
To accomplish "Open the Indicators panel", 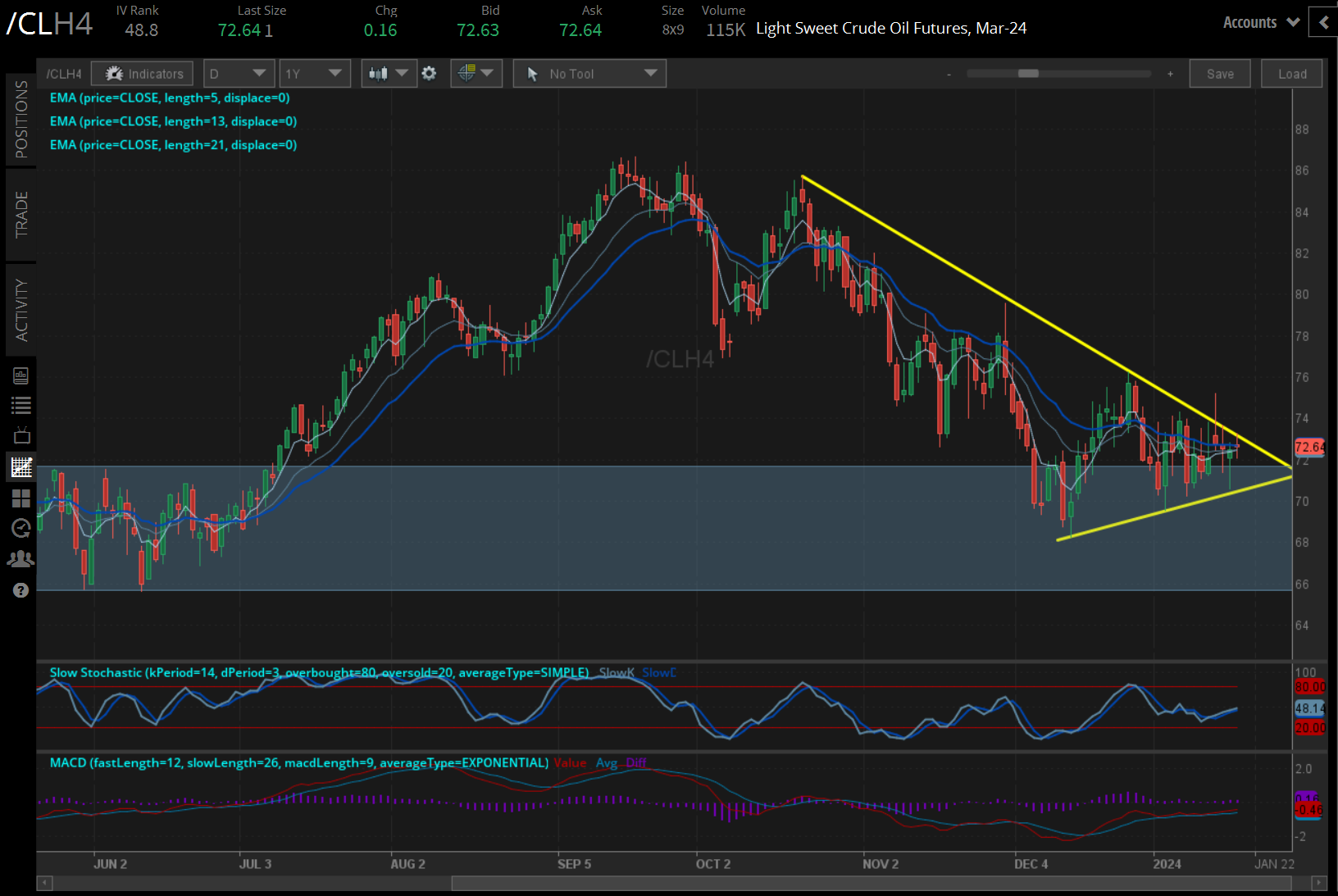I will point(143,74).
